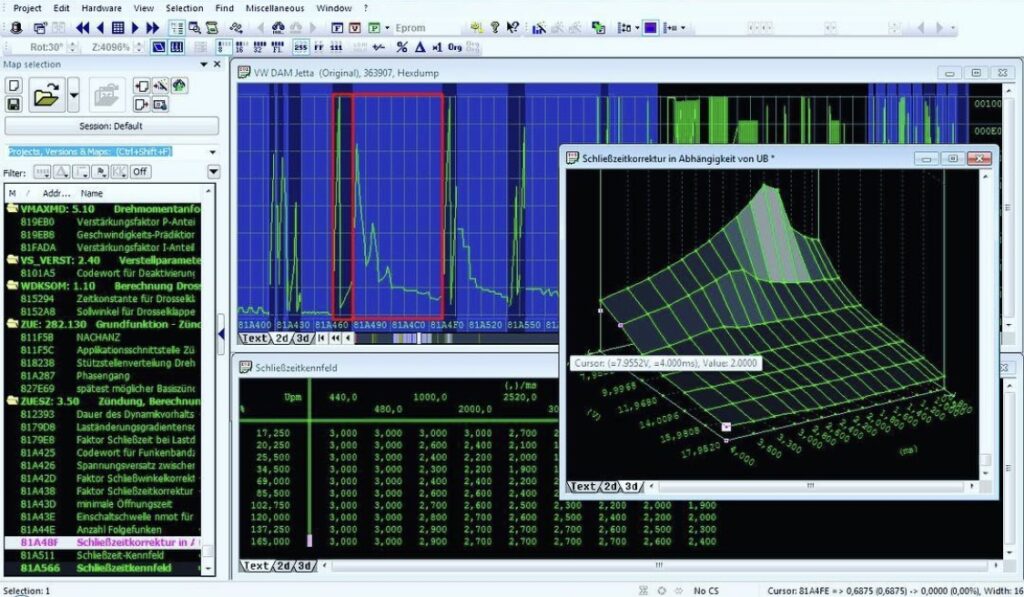1024x597 pixels.
Task: Open the Hardware menu
Action: pos(101,8)
